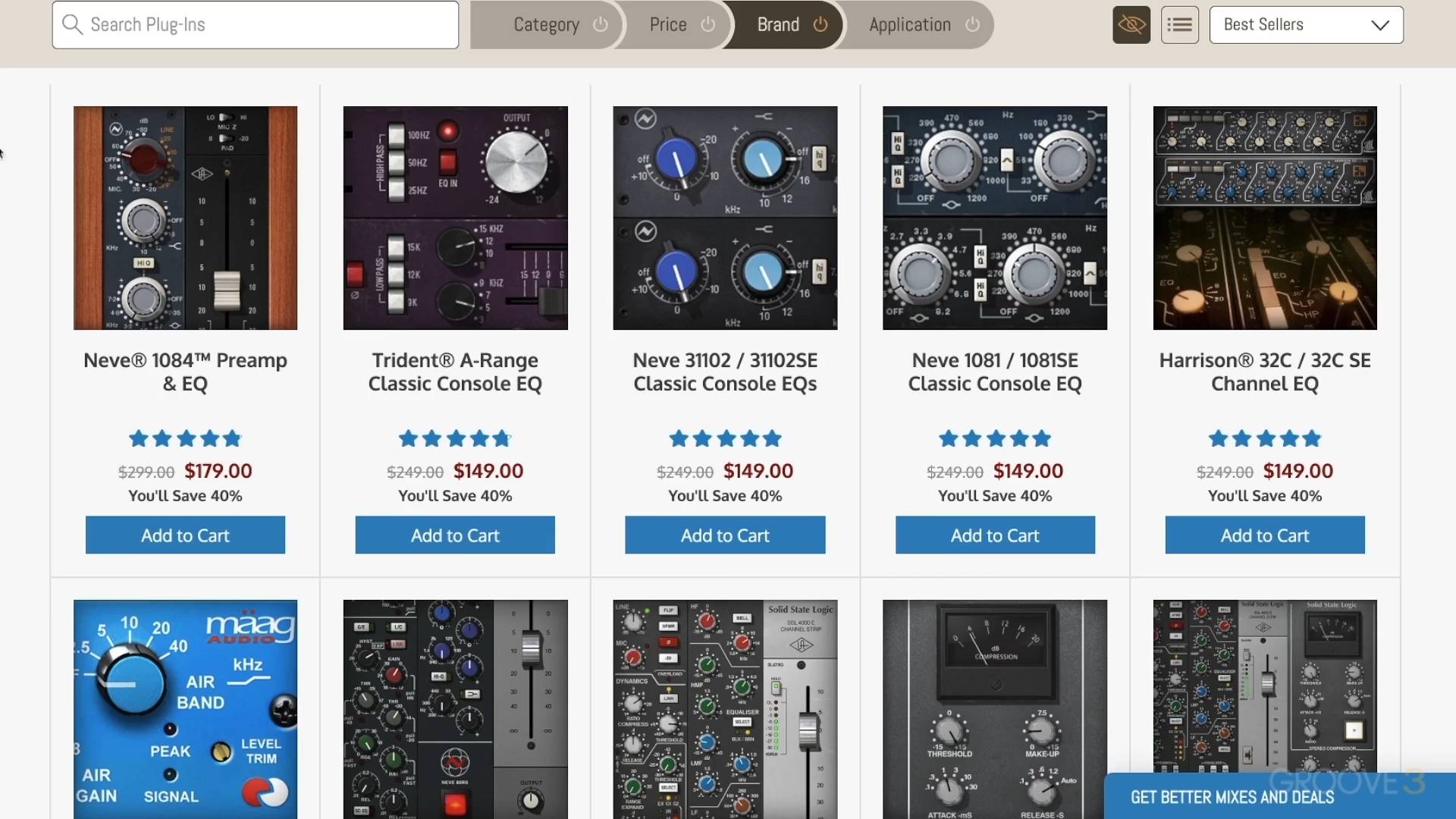Toggle Brand filter power icon
Image resolution: width=1456 pixels, height=819 pixels.
(821, 24)
